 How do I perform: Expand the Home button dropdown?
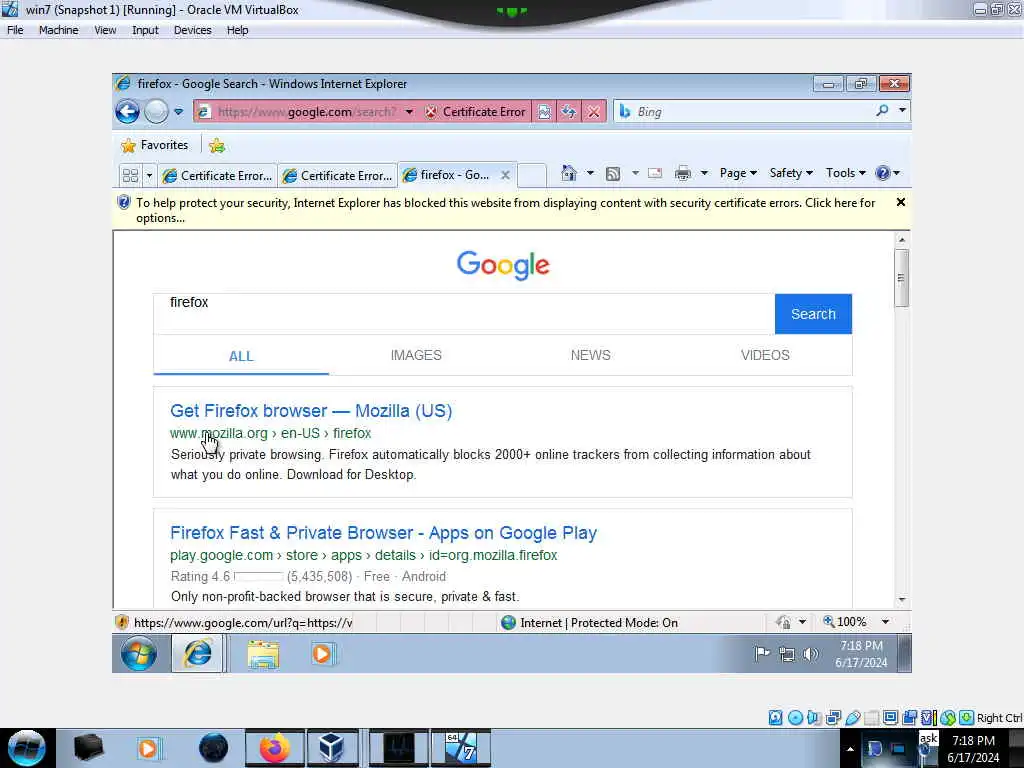click(x=590, y=173)
